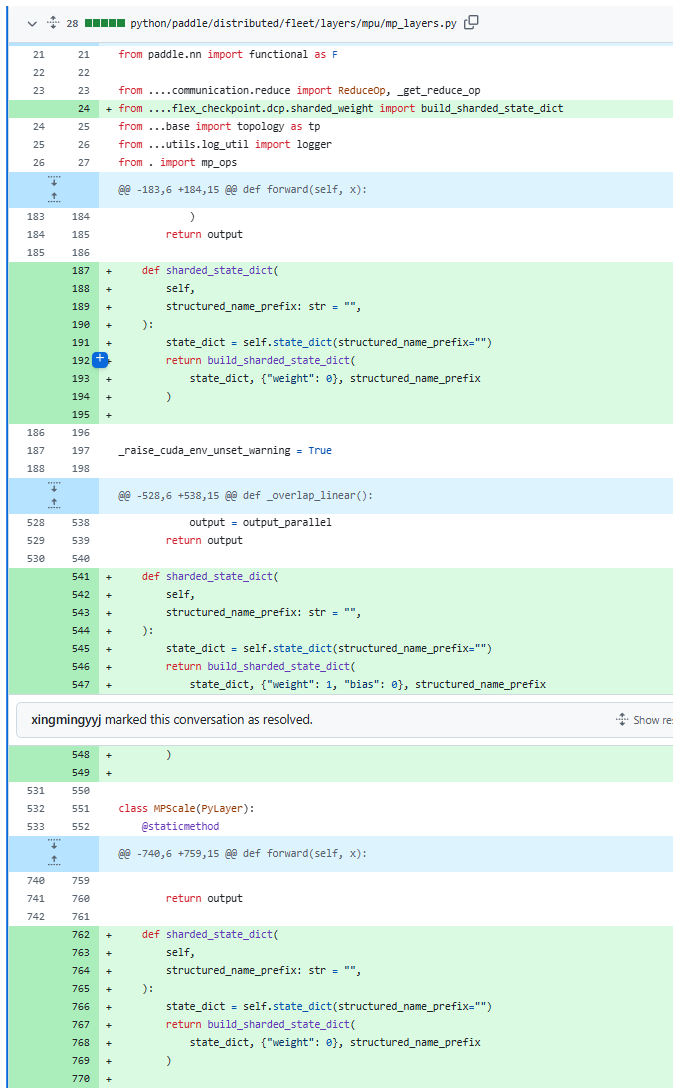The image size is (673, 1088).
Task: Click new line number 24
Action: pos(83,108)
